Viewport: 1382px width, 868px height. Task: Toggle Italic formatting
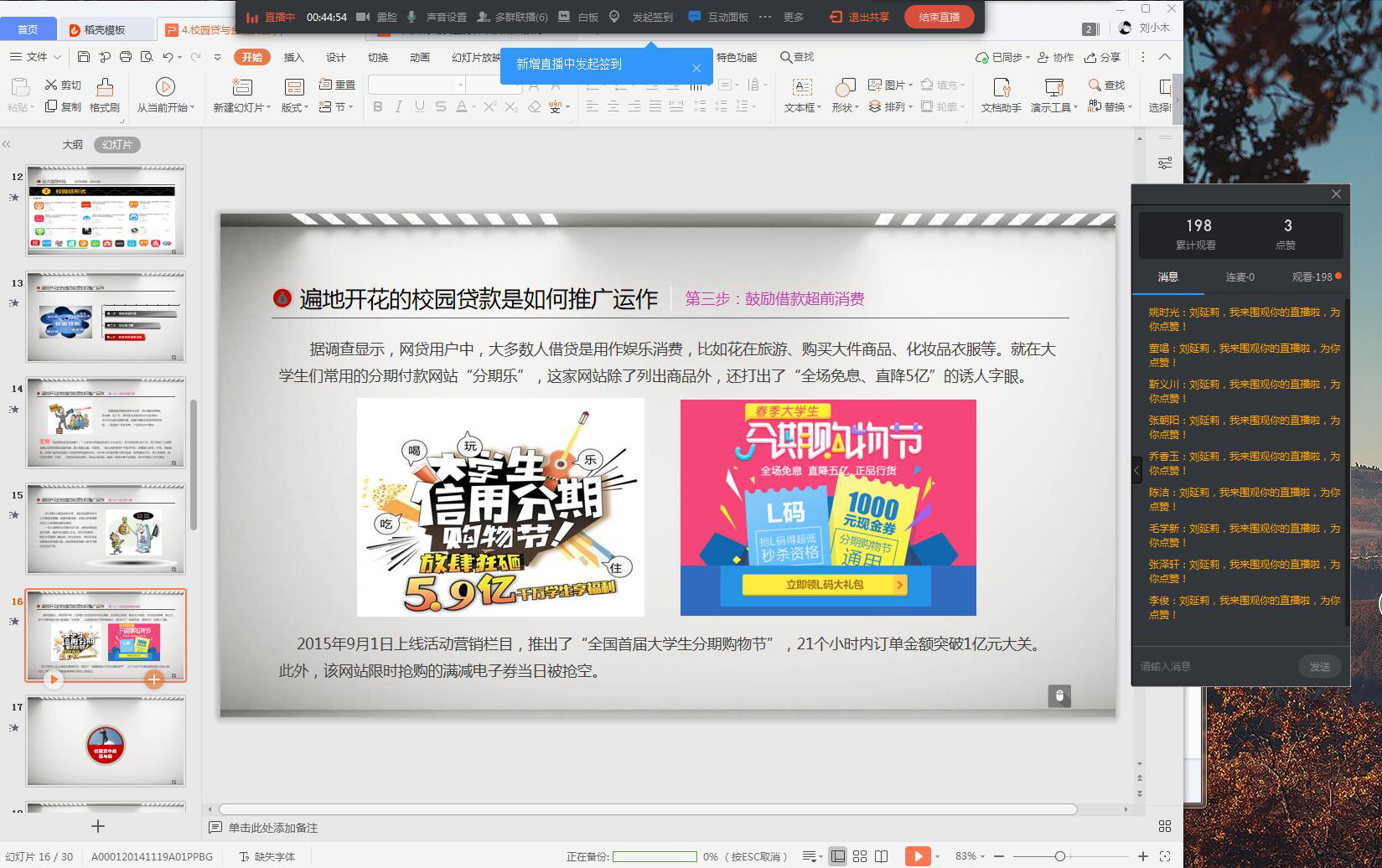tap(399, 106)
